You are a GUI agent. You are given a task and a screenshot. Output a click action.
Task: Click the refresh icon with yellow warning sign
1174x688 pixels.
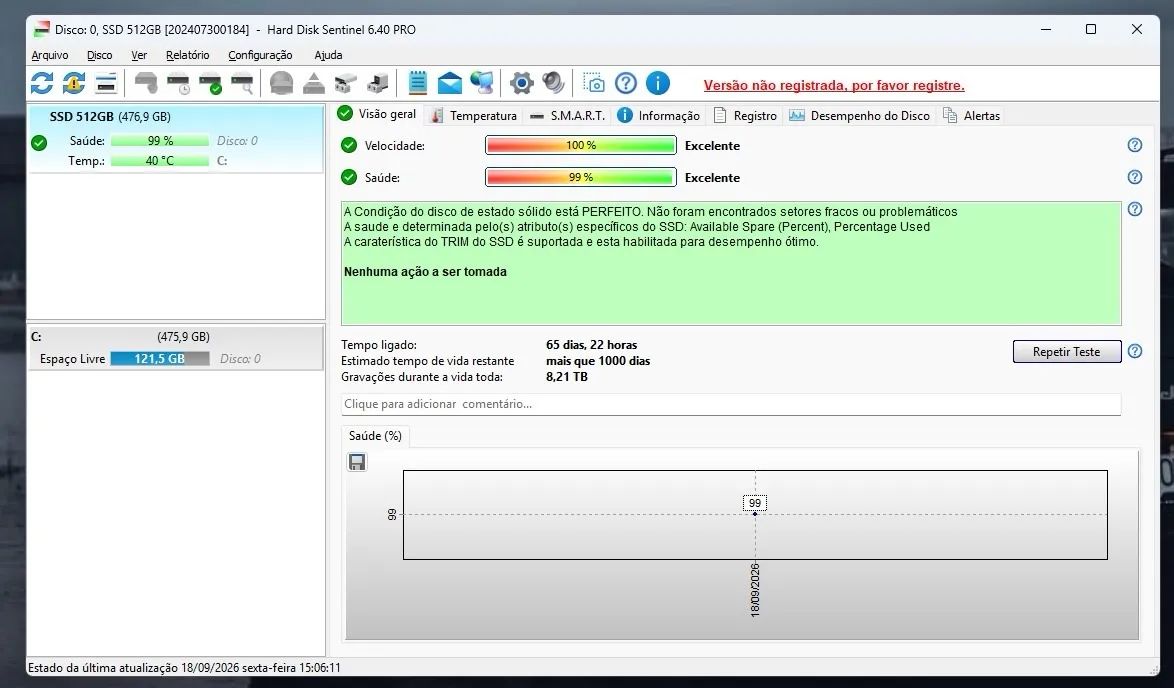coord(73,83)
